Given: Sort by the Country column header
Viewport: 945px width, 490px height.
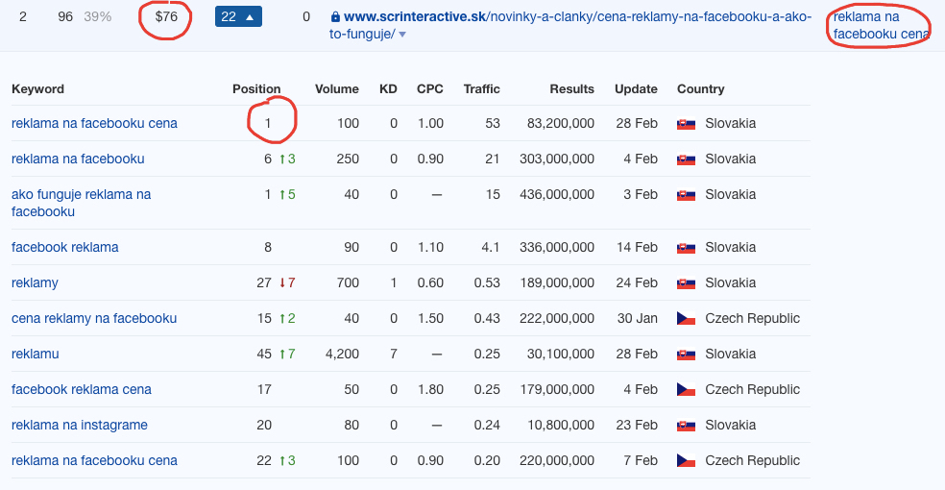Looking at the screenshot, I should click(x=700, y=89).
